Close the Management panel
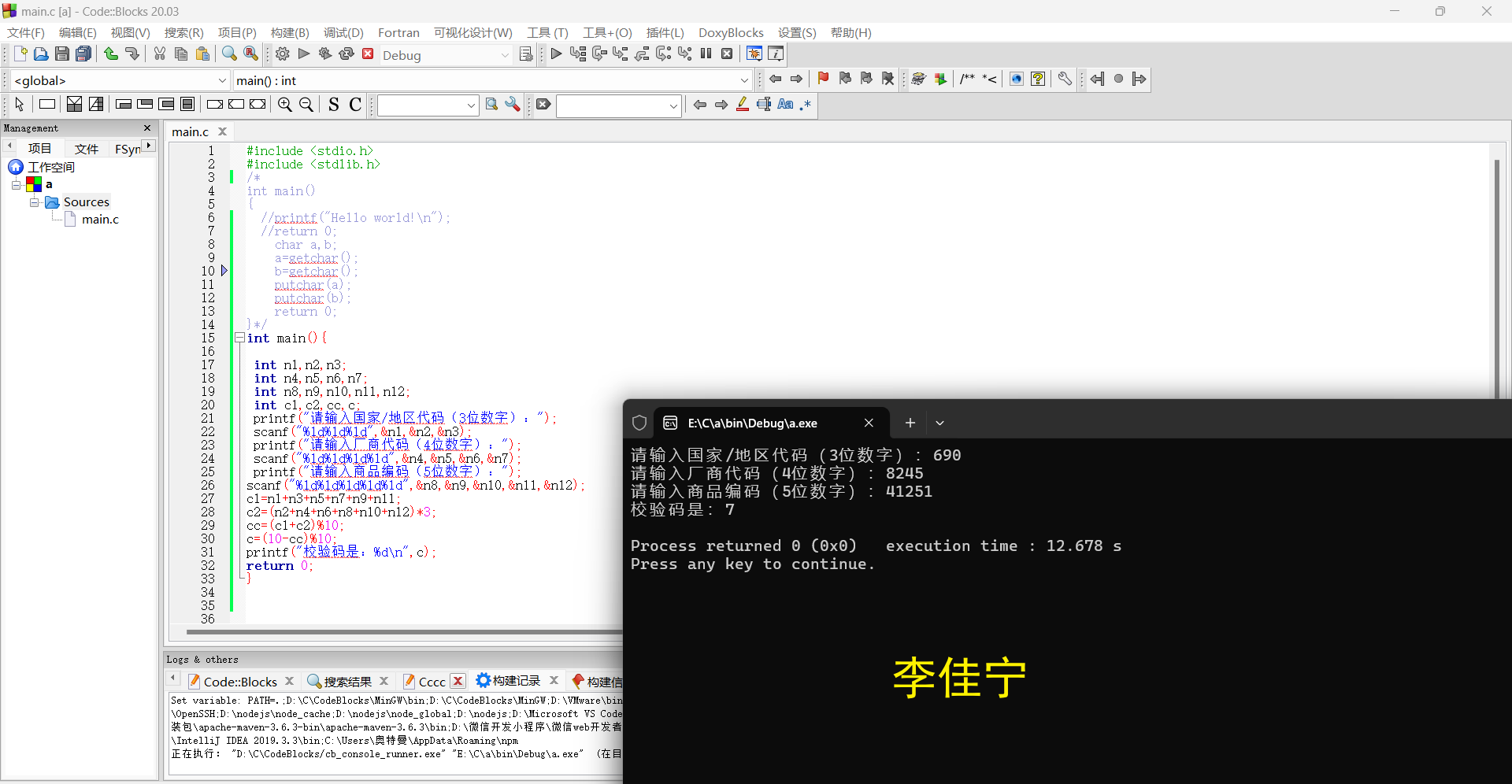Image resolution: width=1512 pixels, height=784 pixels. tap(147, 128)
